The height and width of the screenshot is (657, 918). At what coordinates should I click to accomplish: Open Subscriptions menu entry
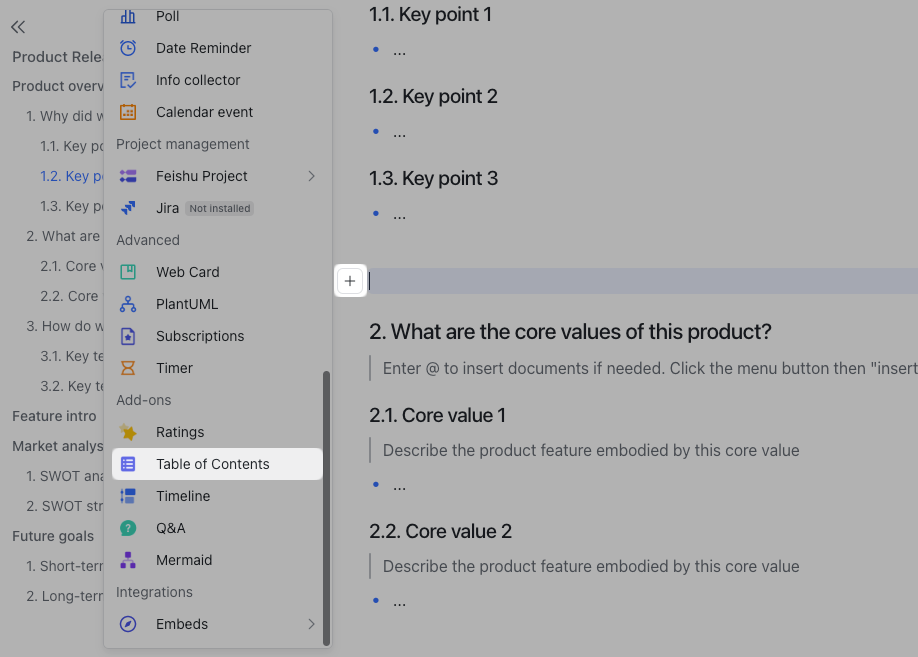point(200,336)
